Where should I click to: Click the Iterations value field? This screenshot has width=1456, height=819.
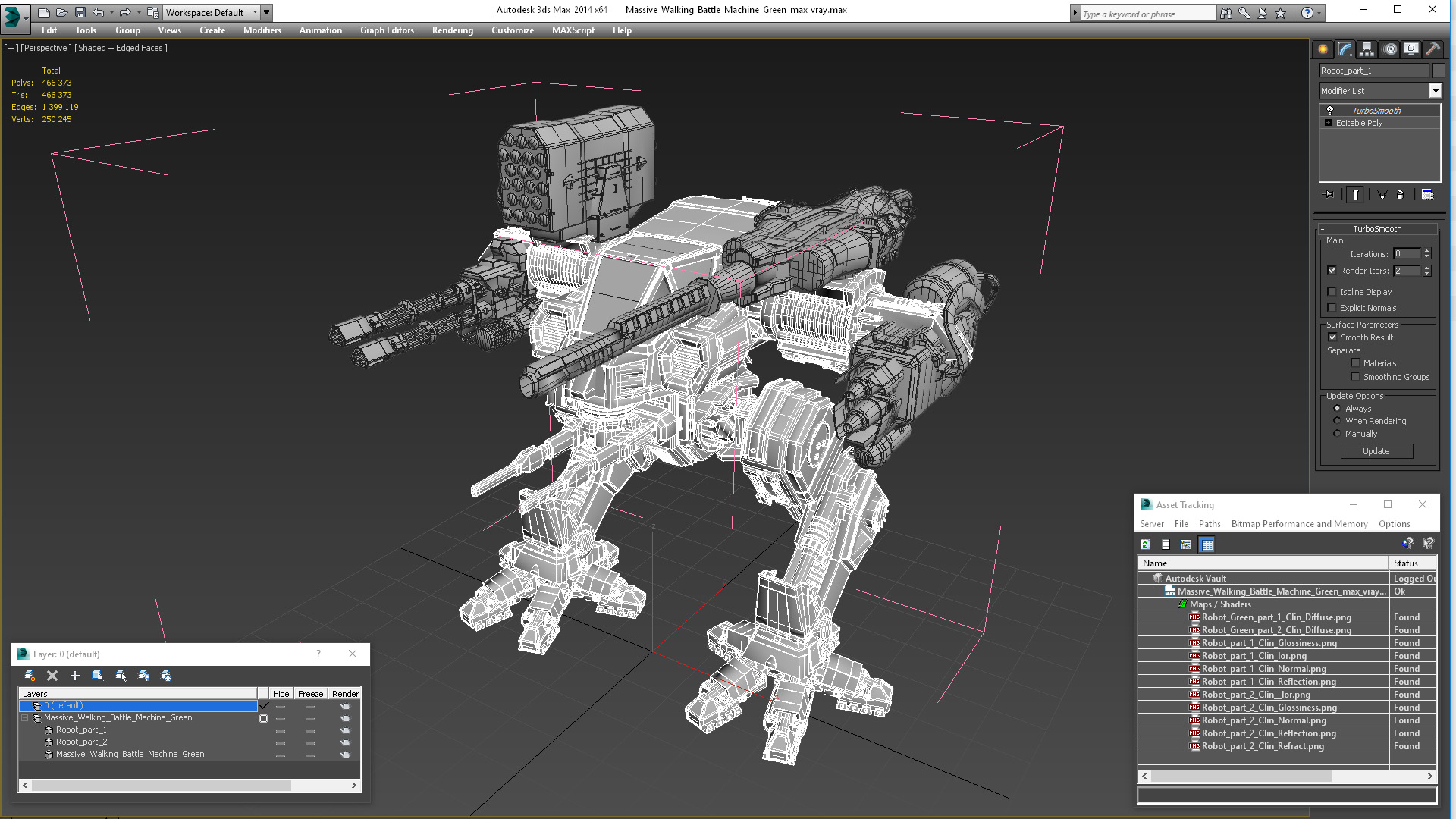(x=1407, y=254)
